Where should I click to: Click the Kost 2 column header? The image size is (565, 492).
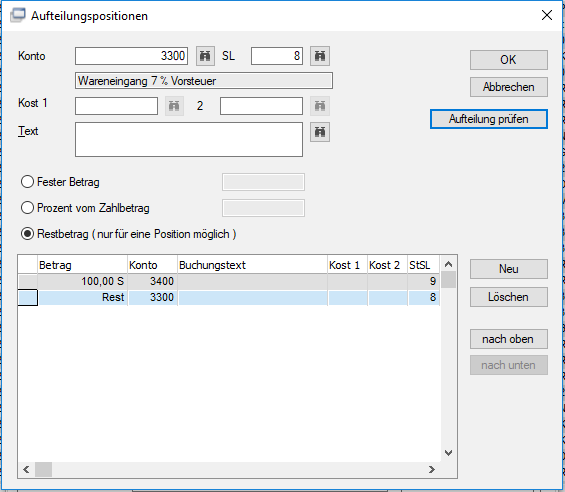[387, 265]
